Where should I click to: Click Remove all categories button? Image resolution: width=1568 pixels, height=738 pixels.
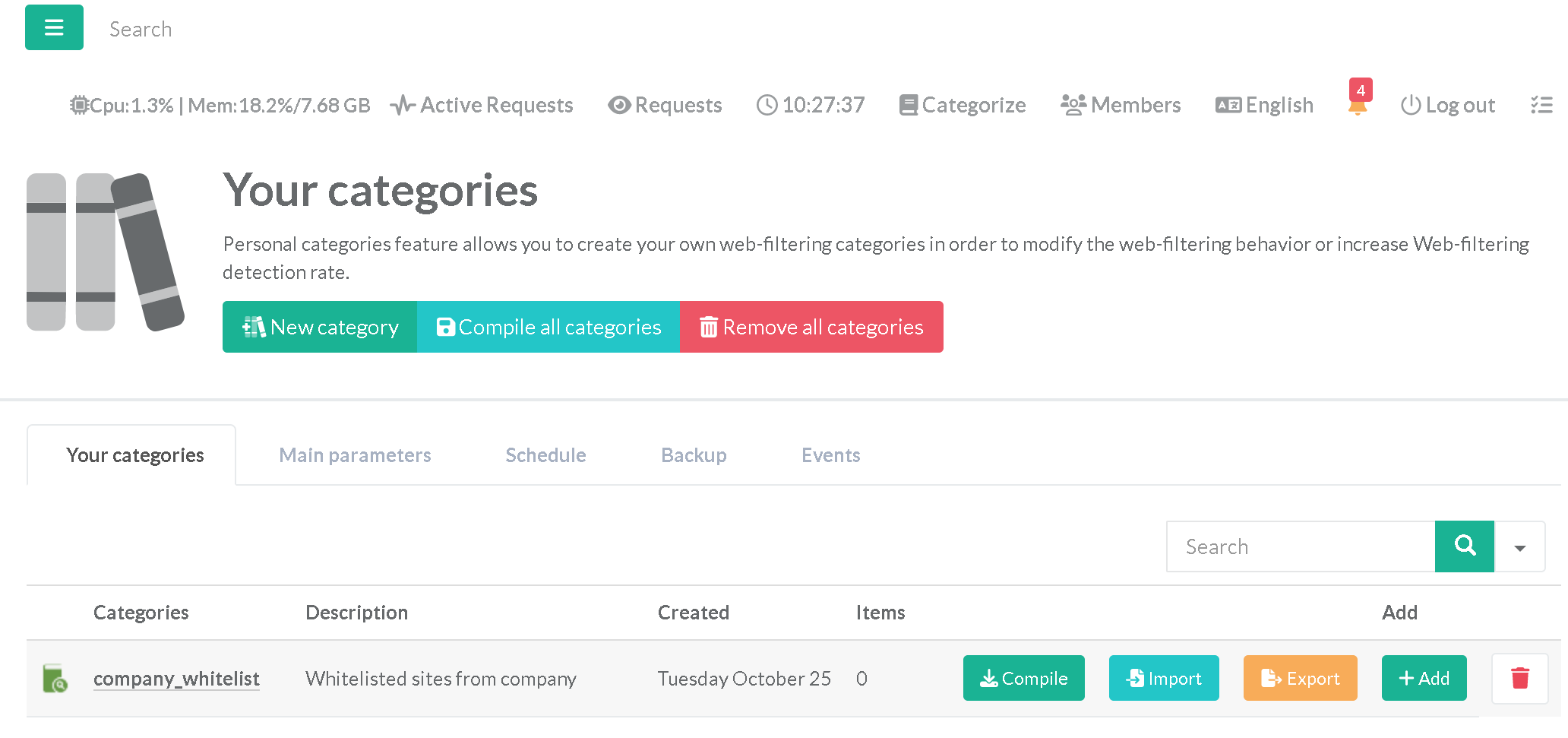pyautogui.click(x=811, y=327)
